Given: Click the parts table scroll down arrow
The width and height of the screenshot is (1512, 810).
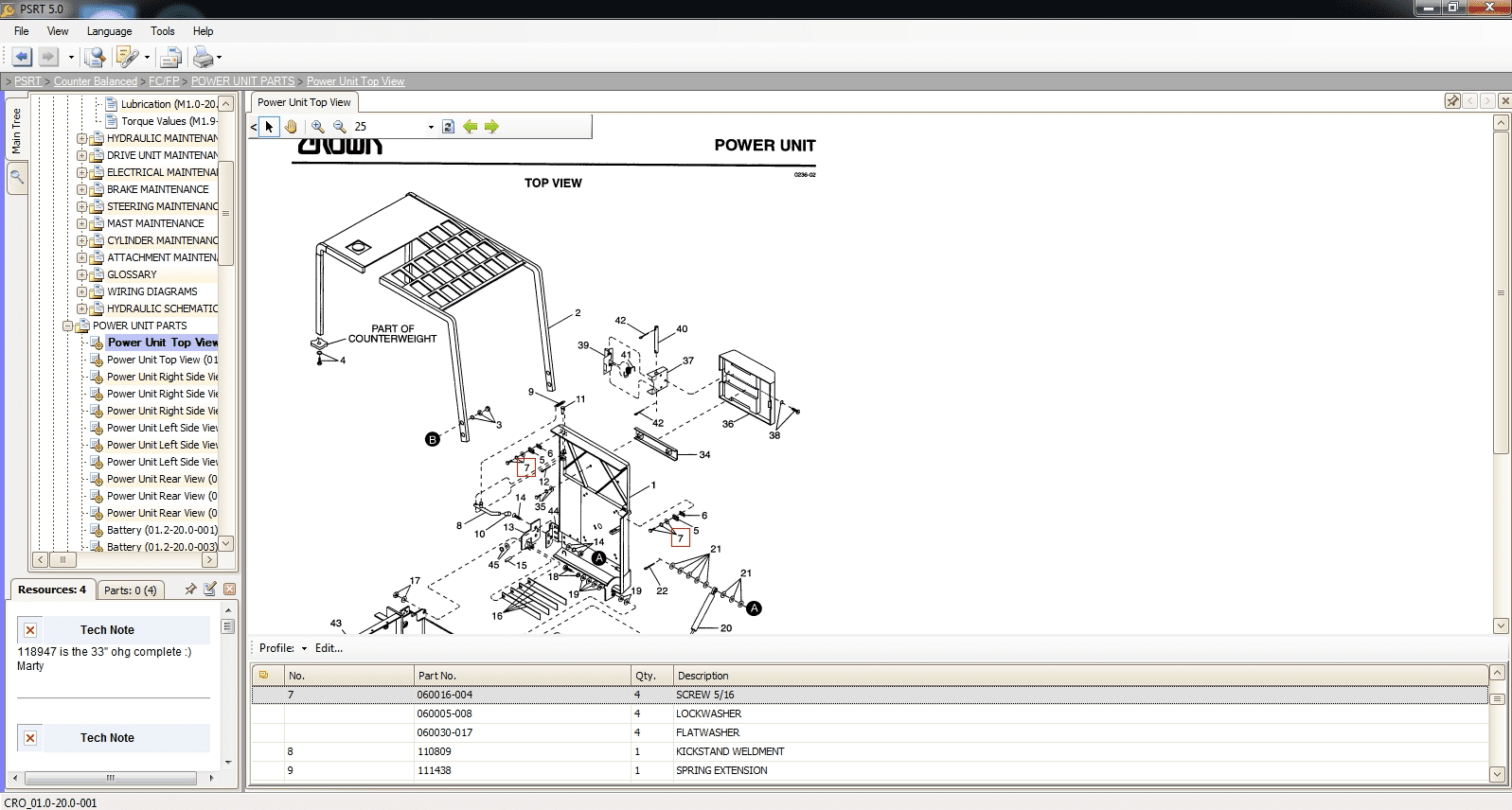Looking at the screenshot, I should (1497, 774).
